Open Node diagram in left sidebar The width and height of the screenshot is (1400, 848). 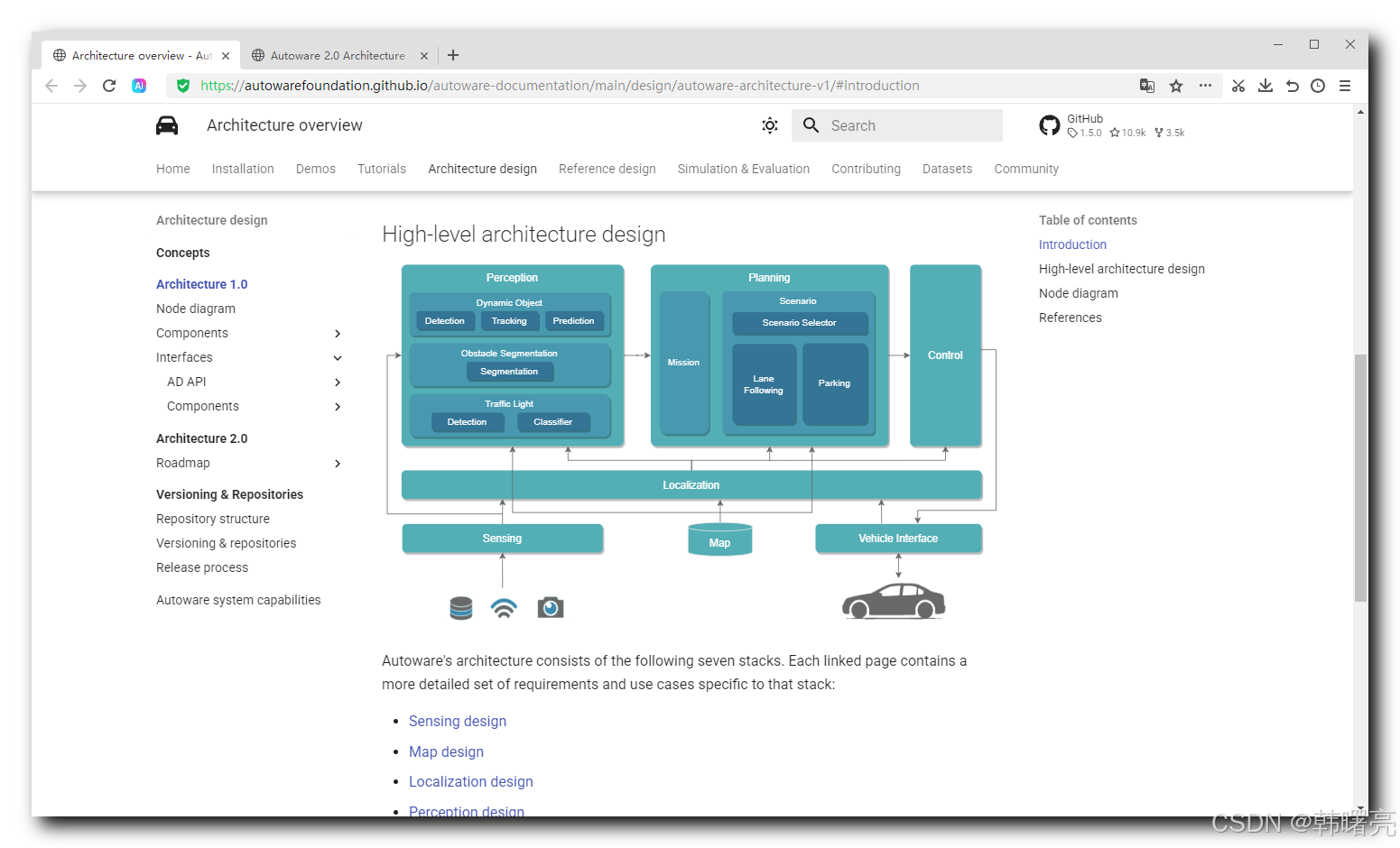click(x=196, y=309)
